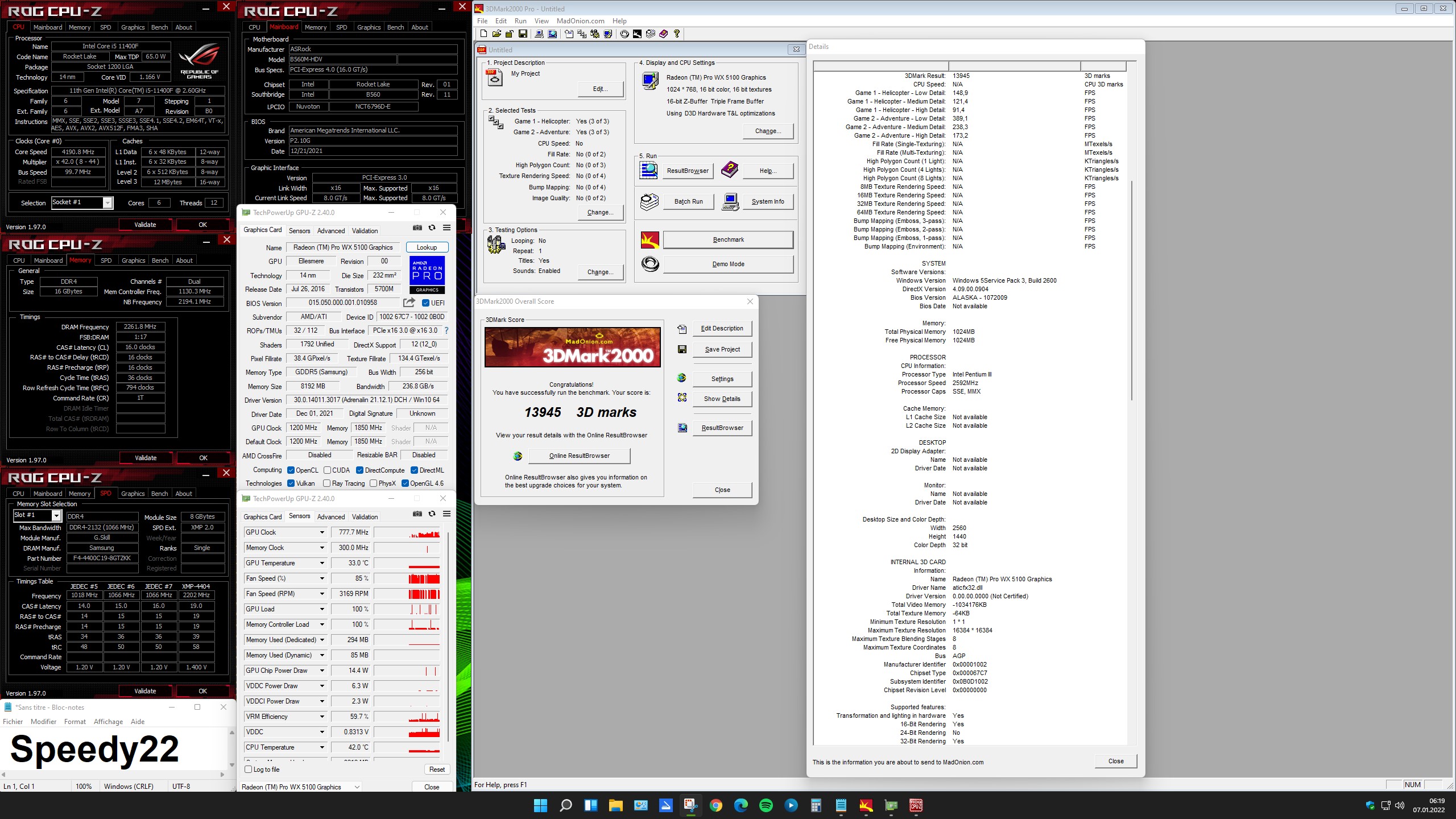Click the 3DMark2000 MadOnion banner image
The height and width of the screenshot is (819, 1456).
(x=572, y=347)
